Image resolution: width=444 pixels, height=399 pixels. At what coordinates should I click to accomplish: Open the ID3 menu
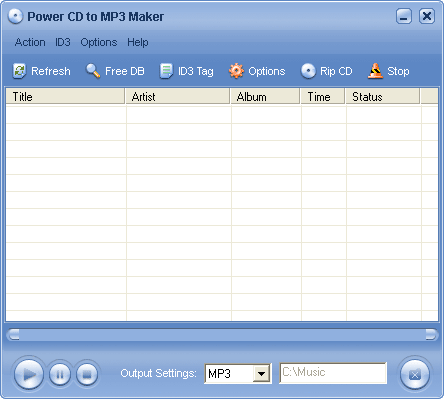(x=63, y=42)
